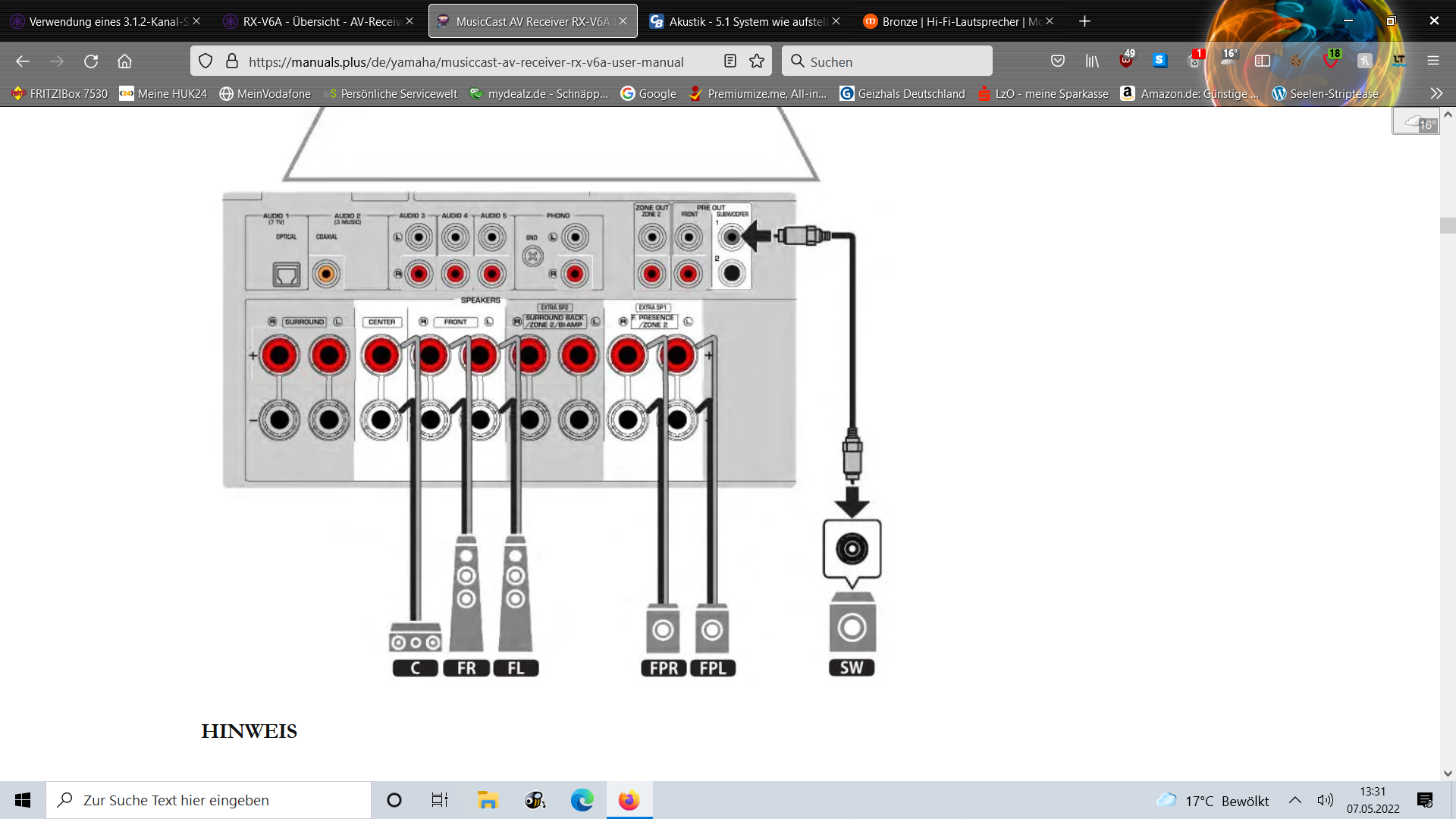
Task: Open the site security shield icon
Action: point(206,61)
